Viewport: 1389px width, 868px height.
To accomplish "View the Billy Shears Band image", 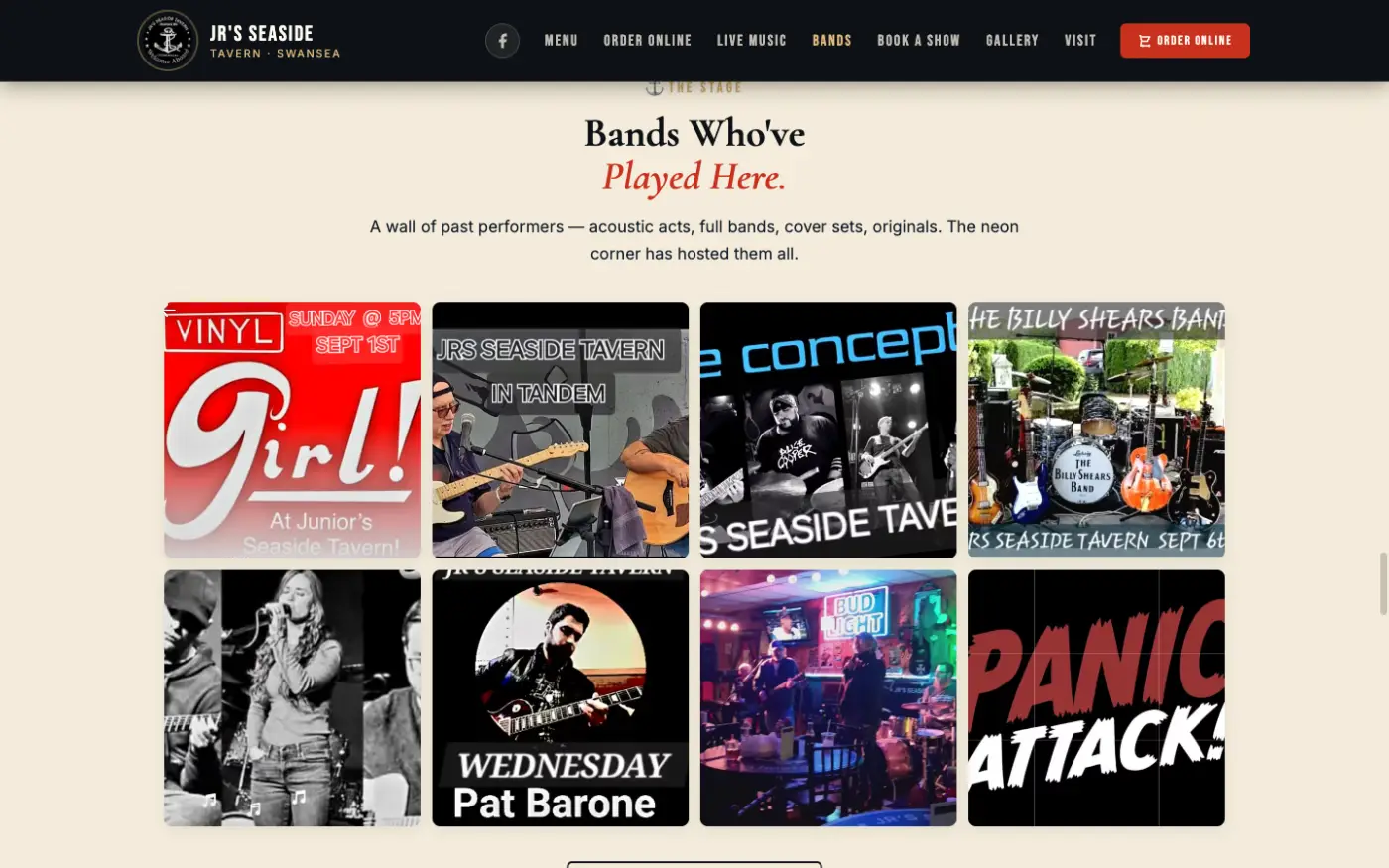I will 1096,430.
